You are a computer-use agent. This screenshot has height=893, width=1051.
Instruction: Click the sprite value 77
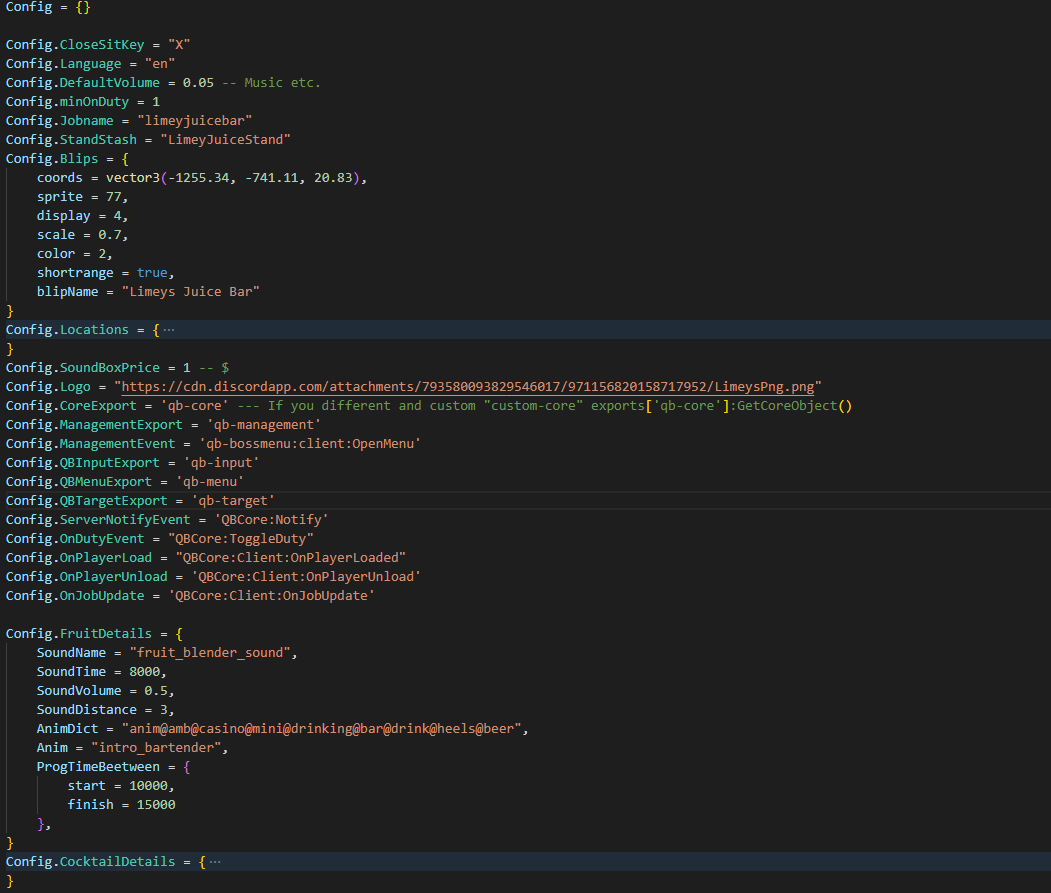pos(114,197)
